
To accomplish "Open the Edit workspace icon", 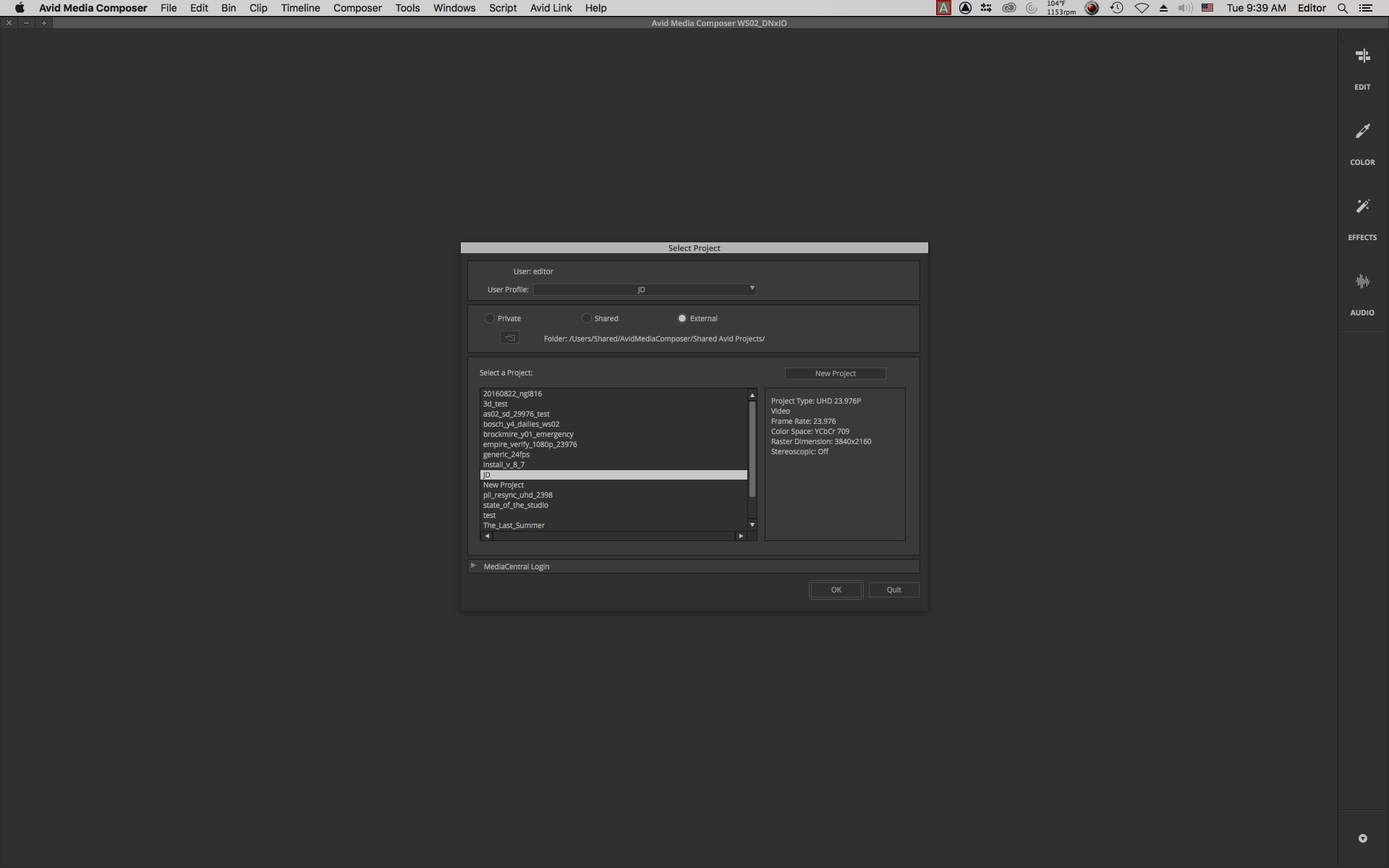I will point(1362,56).
